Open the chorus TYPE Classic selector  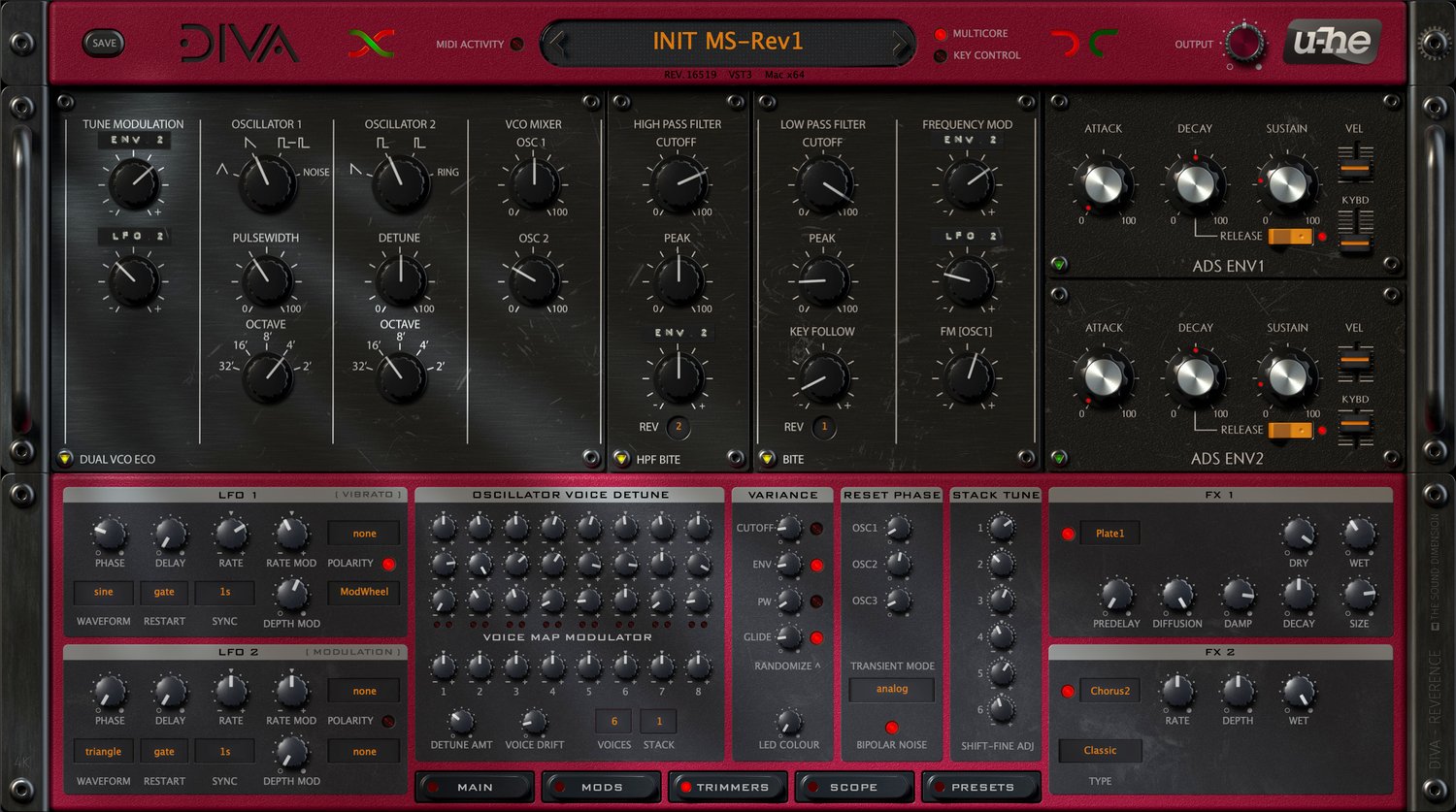coord(1100,751)
